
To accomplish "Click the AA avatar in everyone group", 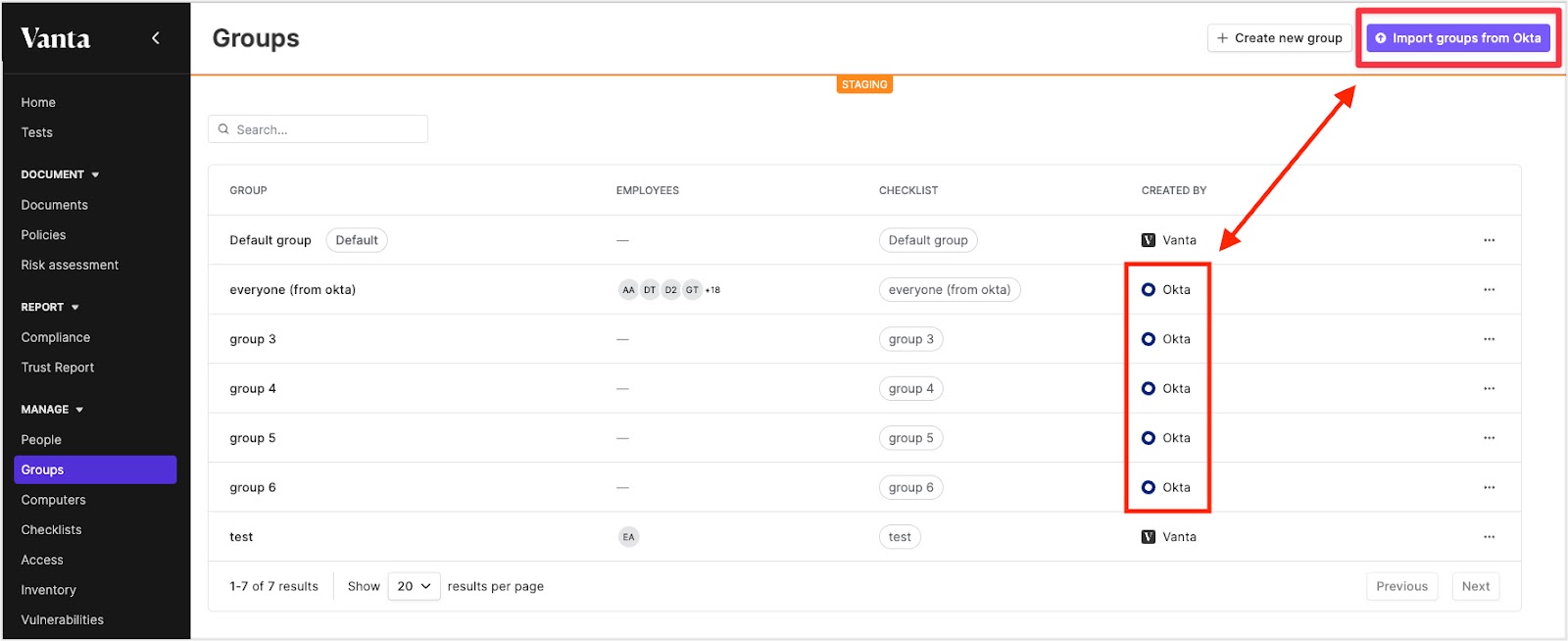I will [x=628, y=290].
